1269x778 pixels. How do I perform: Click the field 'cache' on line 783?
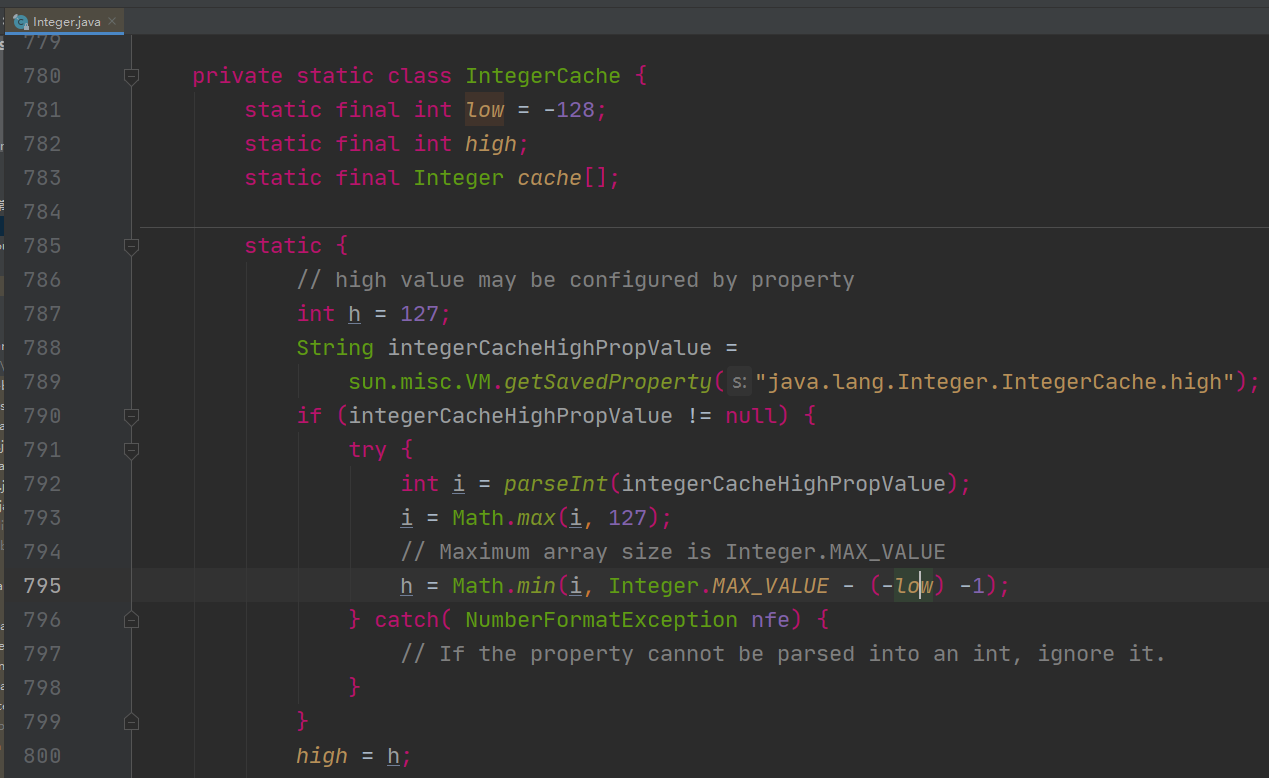coord(549,178)
